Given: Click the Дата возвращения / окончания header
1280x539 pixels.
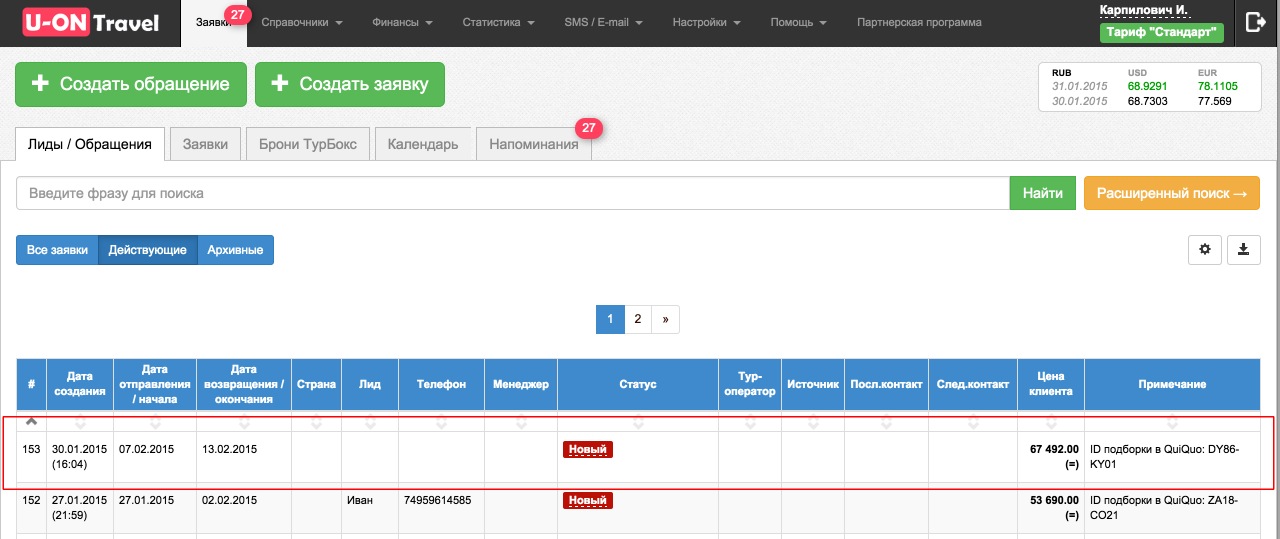Looking at the screenshot, I should [x=244, y=384].
